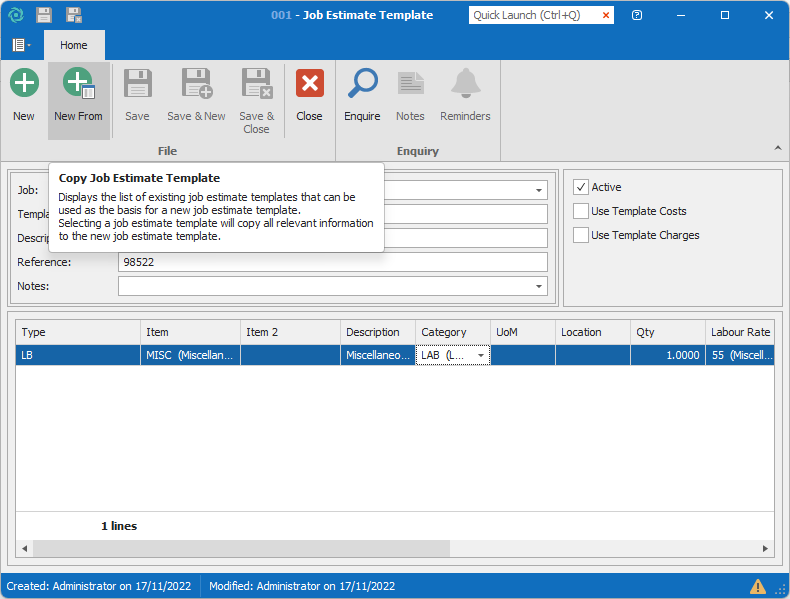Clear the Quick Launch search with red X
Screen dimensions: 790x599
coord(606,15)
